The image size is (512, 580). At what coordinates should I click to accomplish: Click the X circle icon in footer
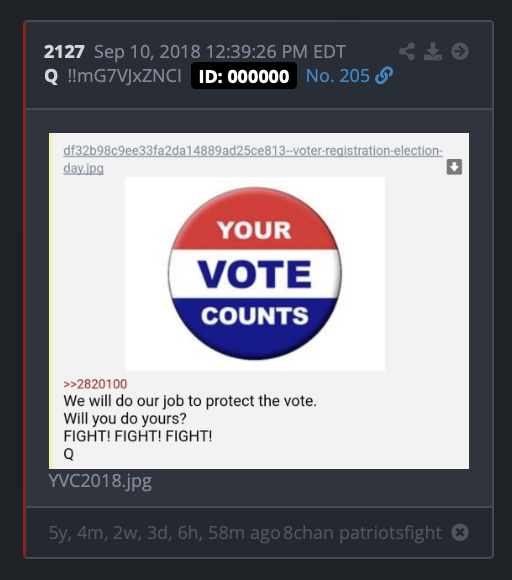(x=460, y=533)
